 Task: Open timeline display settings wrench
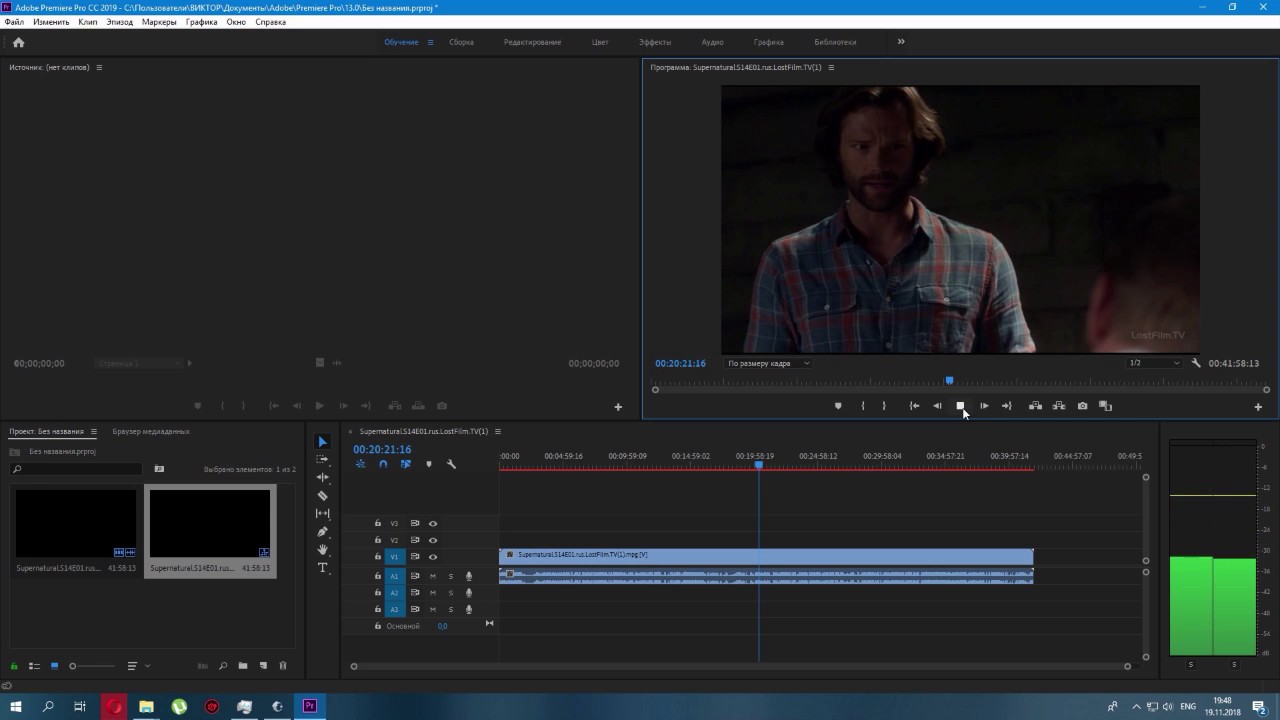[x=451, y=464]
